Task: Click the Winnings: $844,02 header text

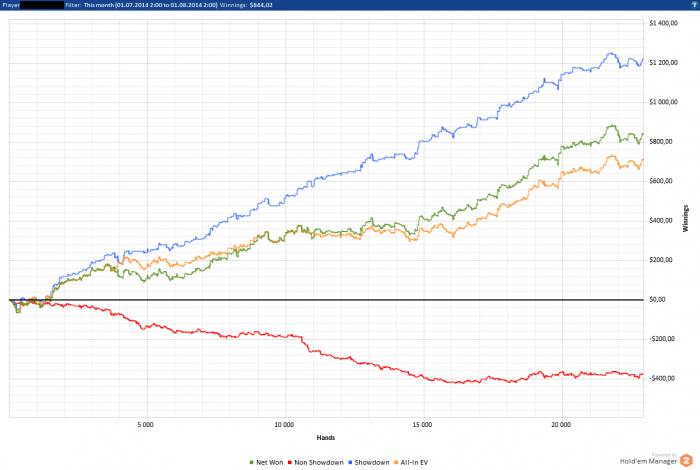Action: pyautogui.click(x=246, y=5)
